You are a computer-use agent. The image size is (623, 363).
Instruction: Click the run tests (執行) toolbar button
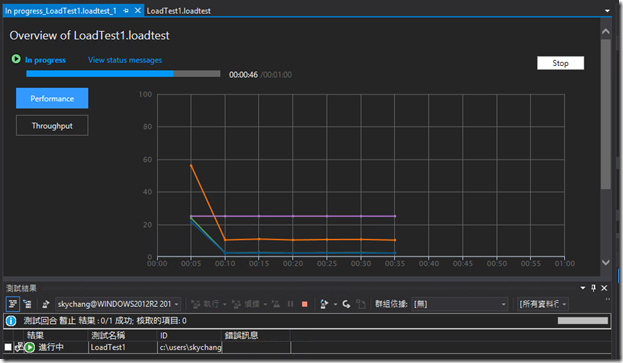205,304
